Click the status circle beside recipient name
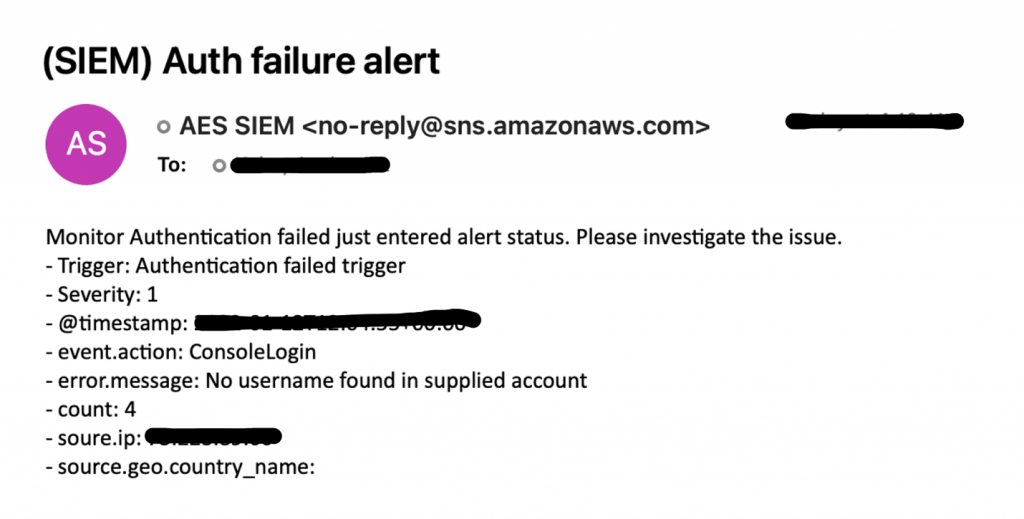This screenshot has width=1024, height=519. 219,166
